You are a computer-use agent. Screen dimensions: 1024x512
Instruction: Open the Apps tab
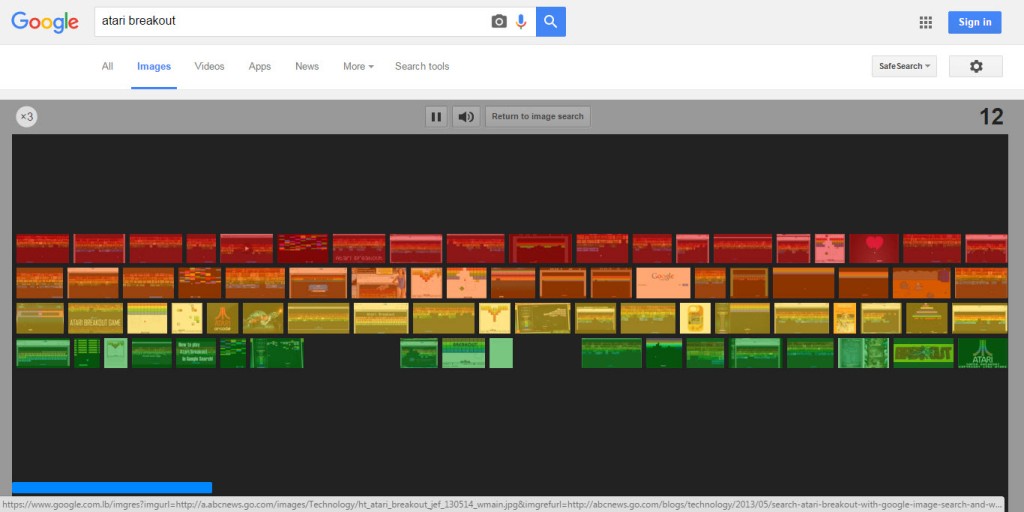click(259, 66)
